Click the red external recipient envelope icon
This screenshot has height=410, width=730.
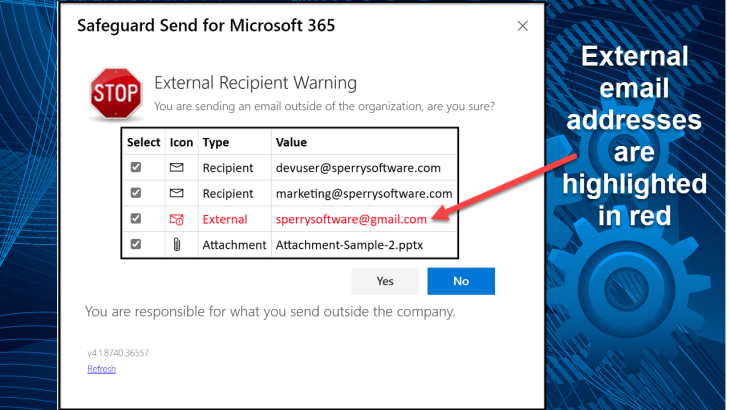coord(176,219)
